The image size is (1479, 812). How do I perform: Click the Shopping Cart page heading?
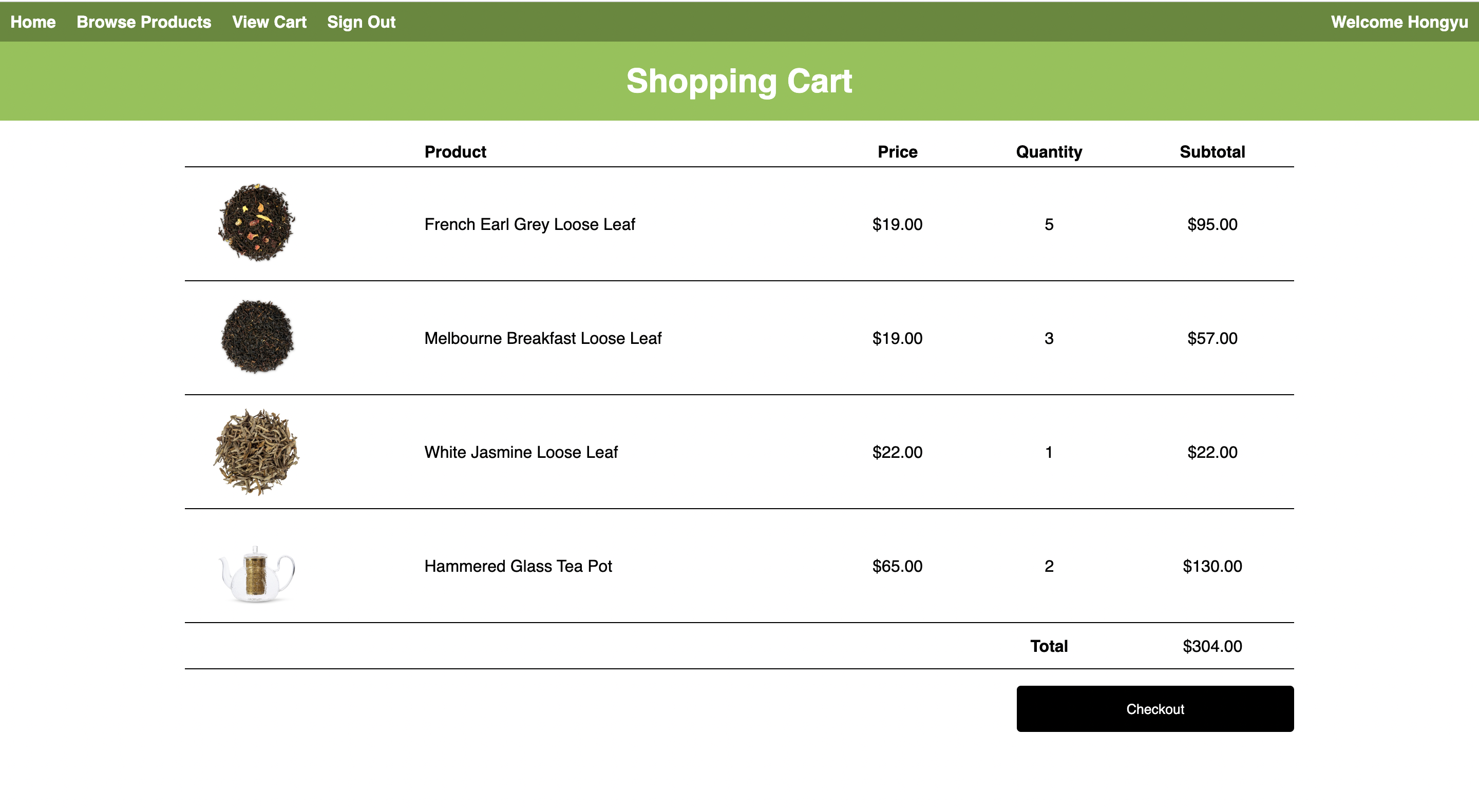(739, 81)
